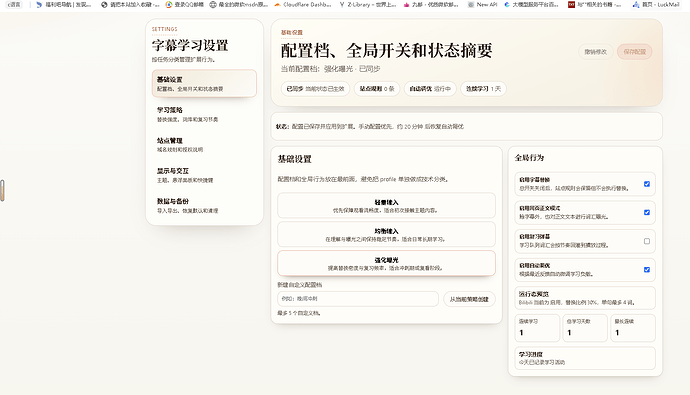Image resolution: width=690 pixels, height=395 pixels.
Task: Open the 数据与备份 section in the sidebar
Action: (x=204, y=205)
